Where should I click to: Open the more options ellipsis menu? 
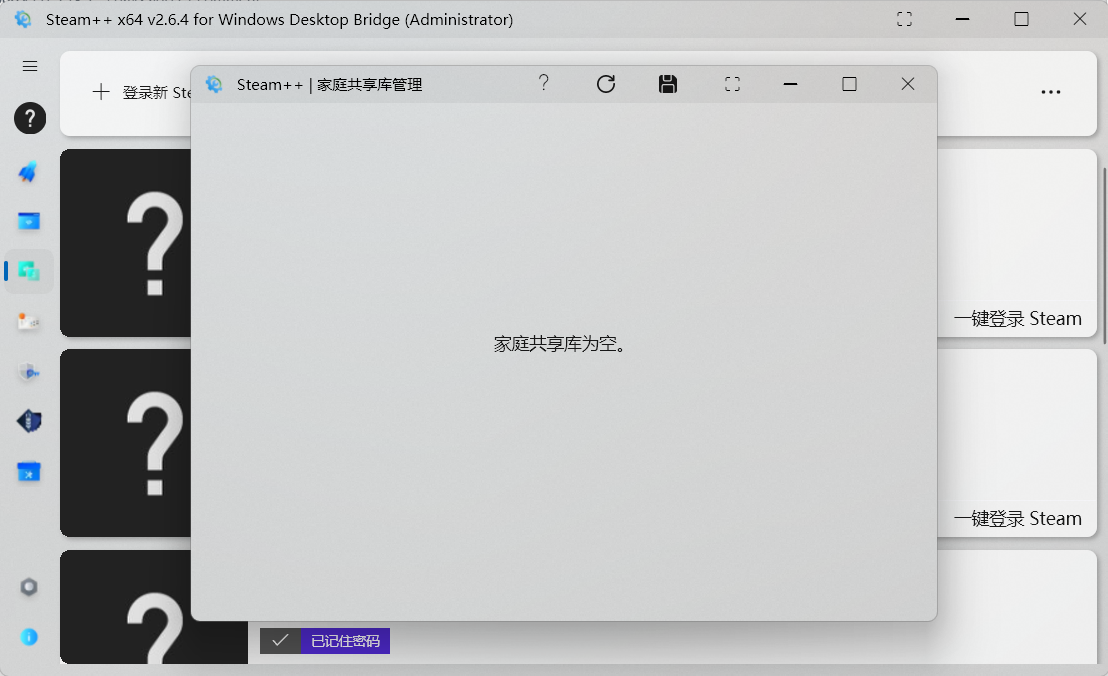coord(1051,91)
